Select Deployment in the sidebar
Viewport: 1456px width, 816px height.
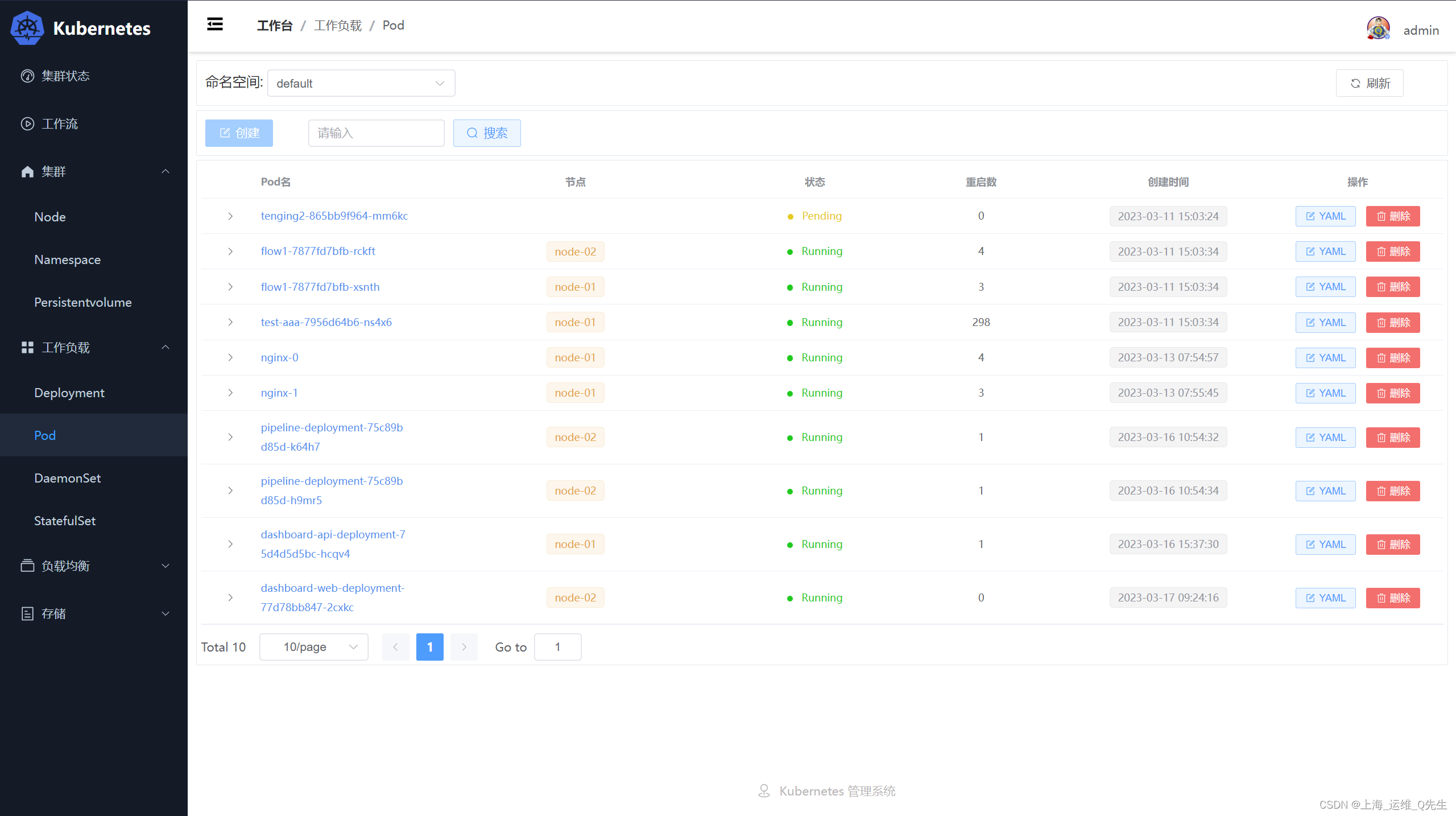point(69,393)
